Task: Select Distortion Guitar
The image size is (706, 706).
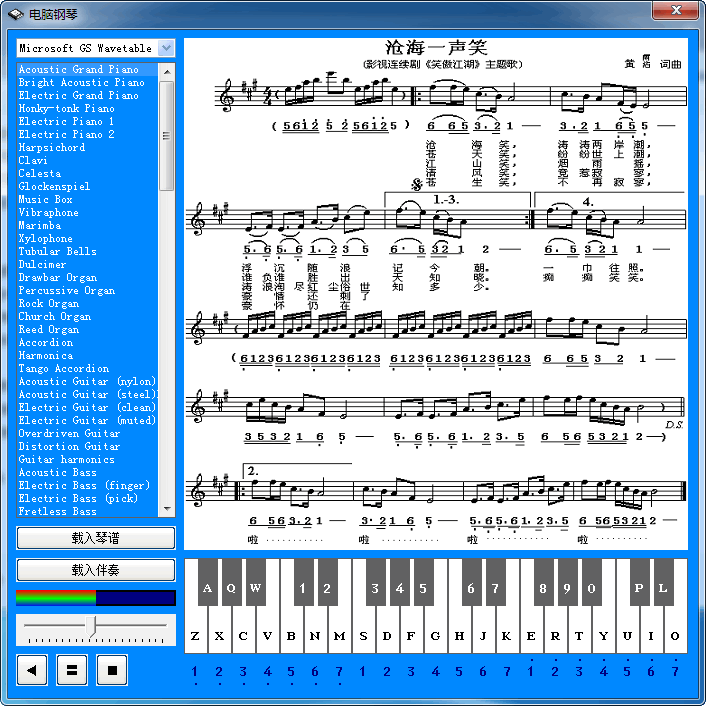Action: pyautogui.click(x=88, y=447)
